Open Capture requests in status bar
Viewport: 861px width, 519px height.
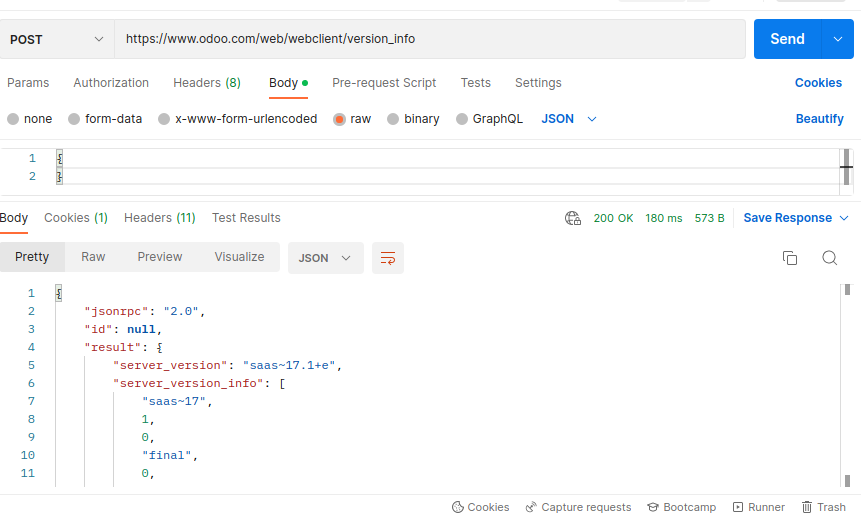(x=578, y=507)
